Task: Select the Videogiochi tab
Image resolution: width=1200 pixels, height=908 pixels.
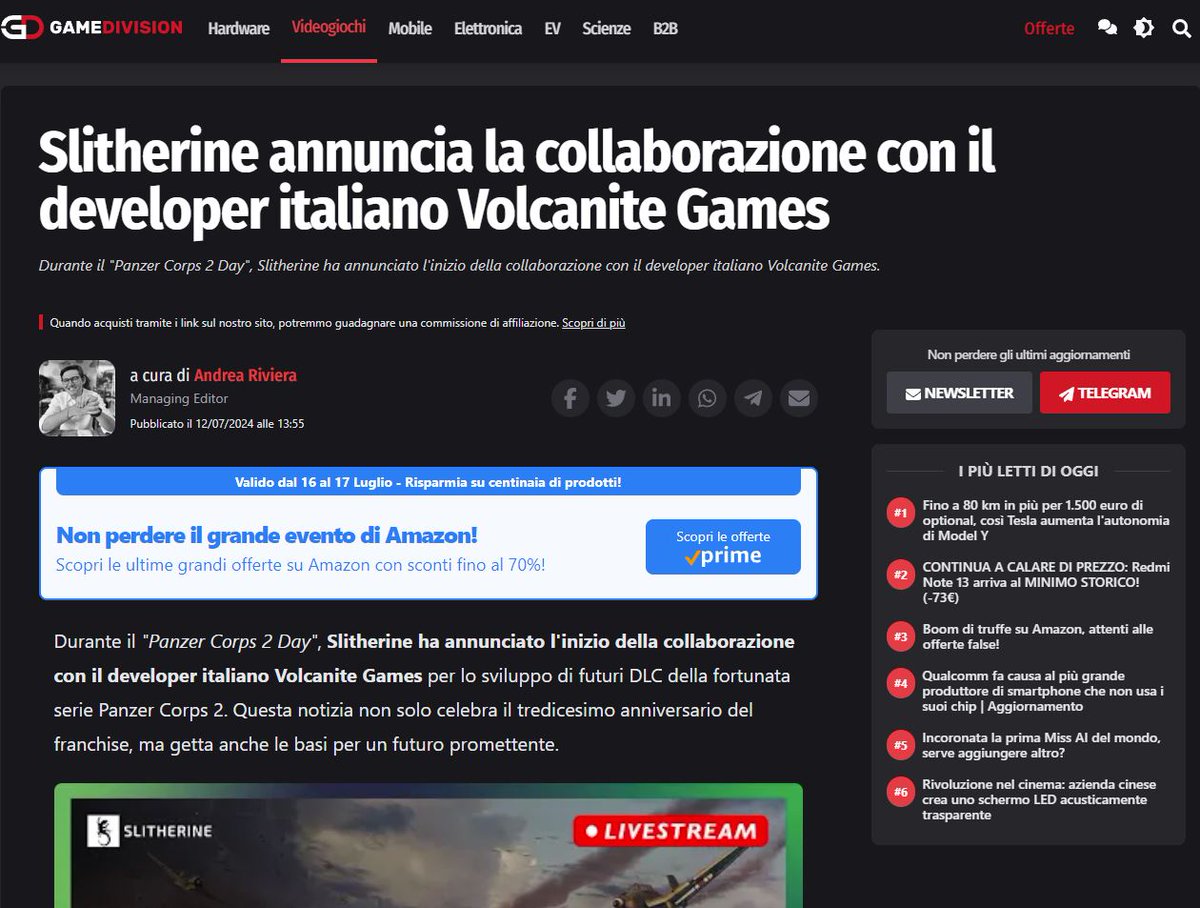Action: point(329,27)
